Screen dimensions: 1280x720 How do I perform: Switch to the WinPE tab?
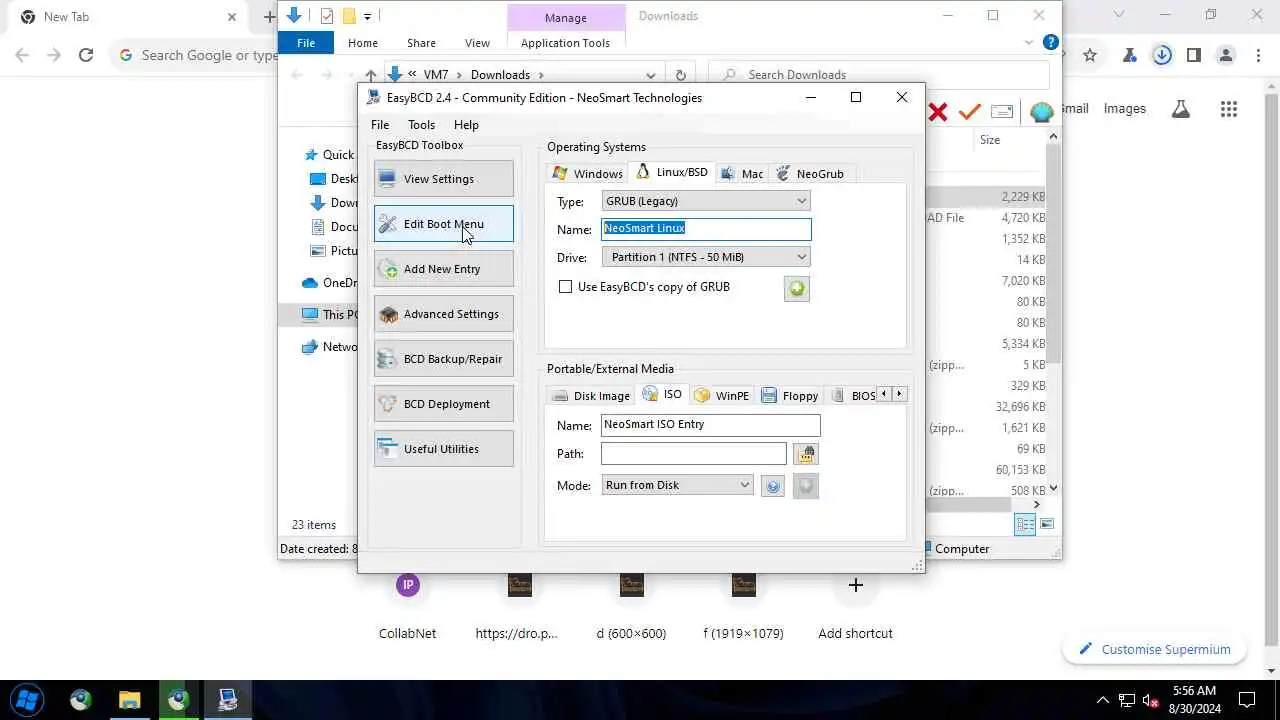722,396
